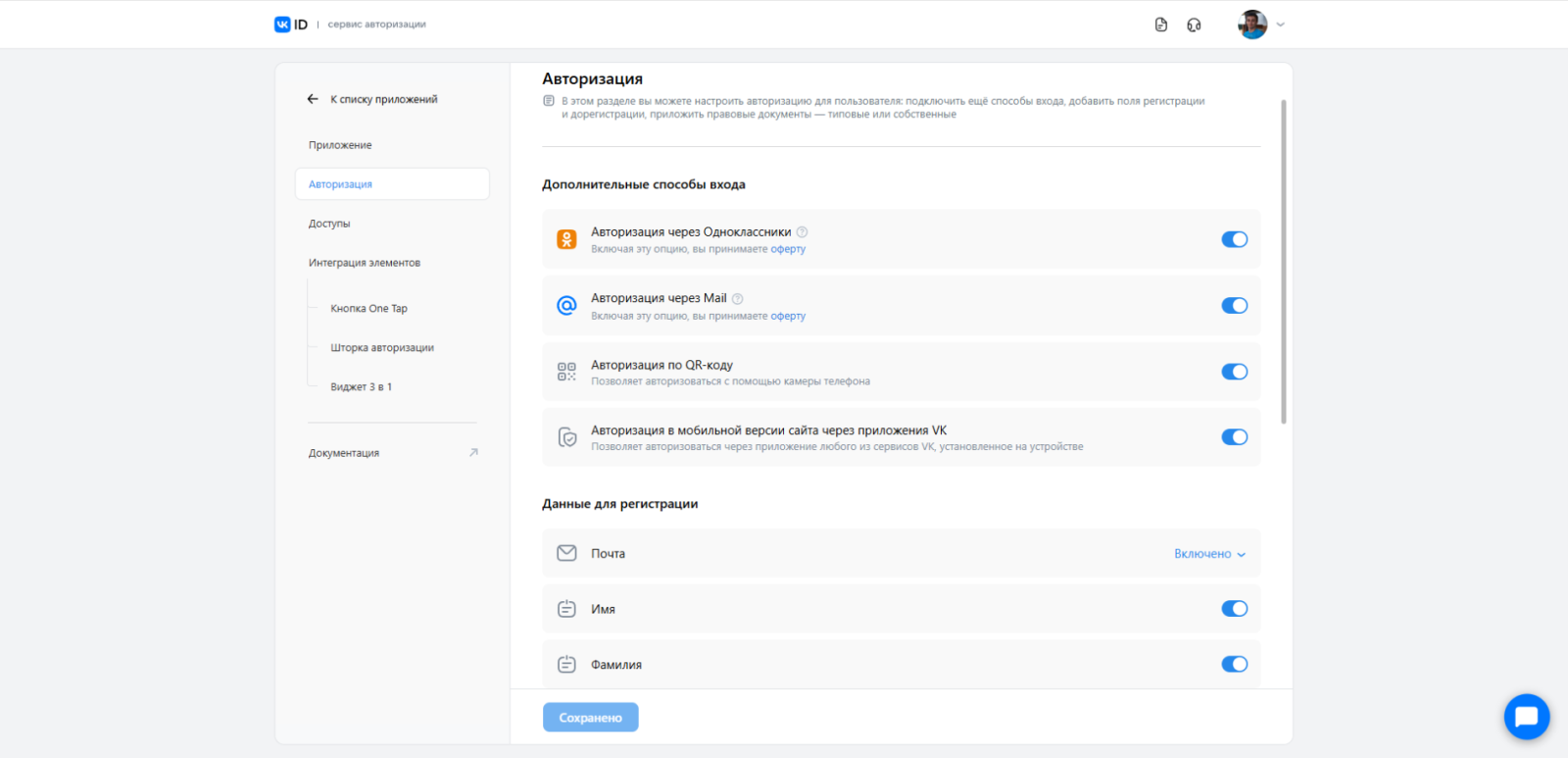Click the VK ID logo

tap(291, 25)
